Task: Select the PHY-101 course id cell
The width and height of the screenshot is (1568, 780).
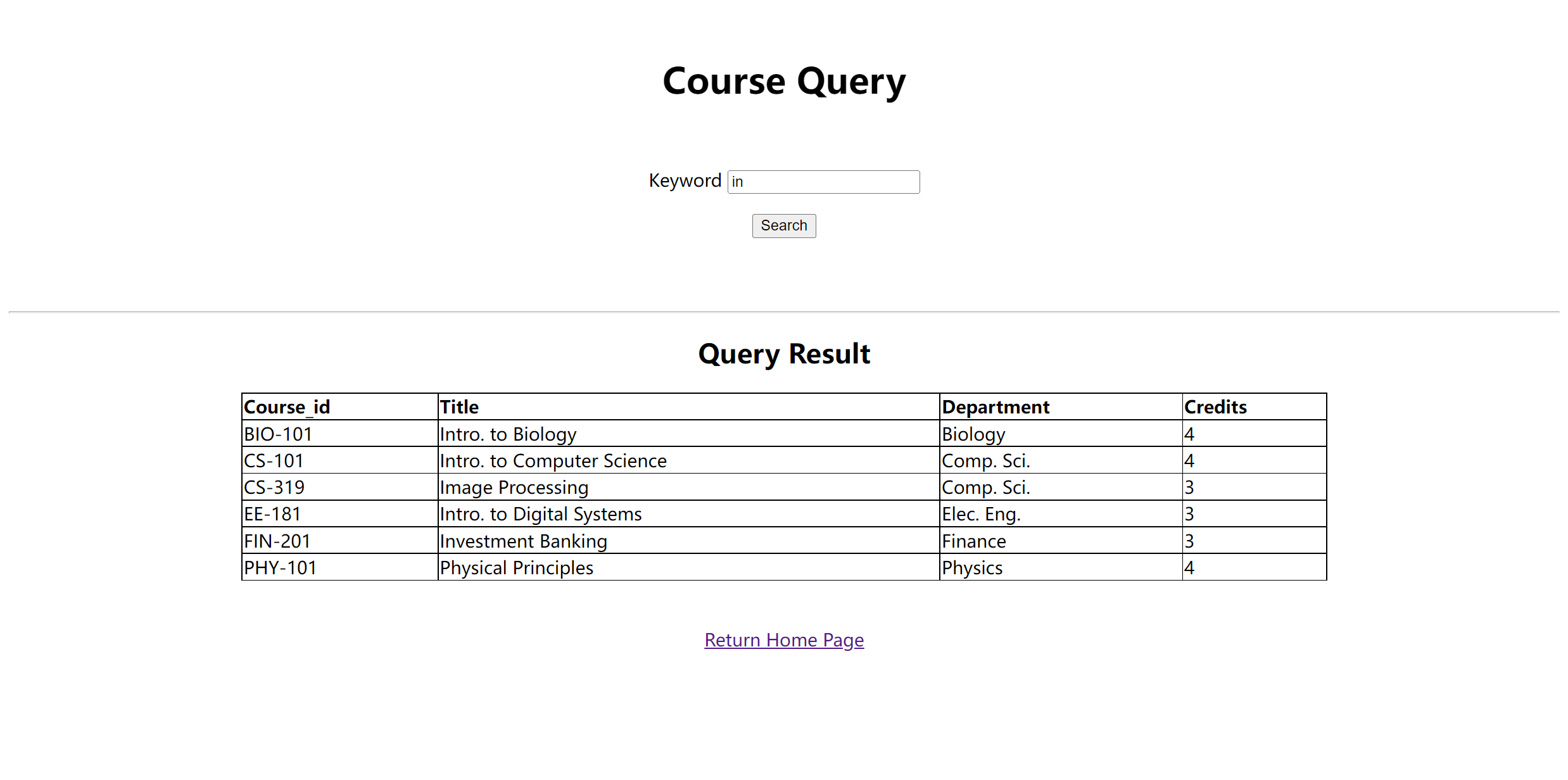Action: coord(280,568)
